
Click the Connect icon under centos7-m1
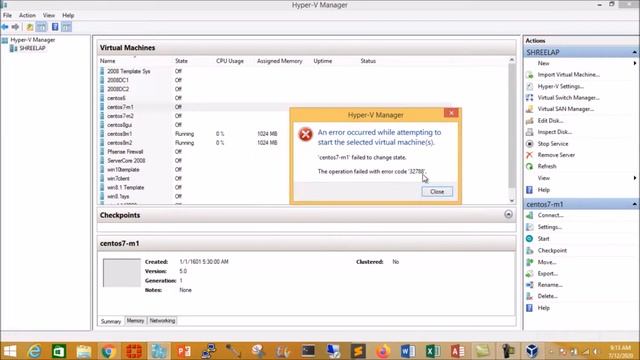[529, 216]
